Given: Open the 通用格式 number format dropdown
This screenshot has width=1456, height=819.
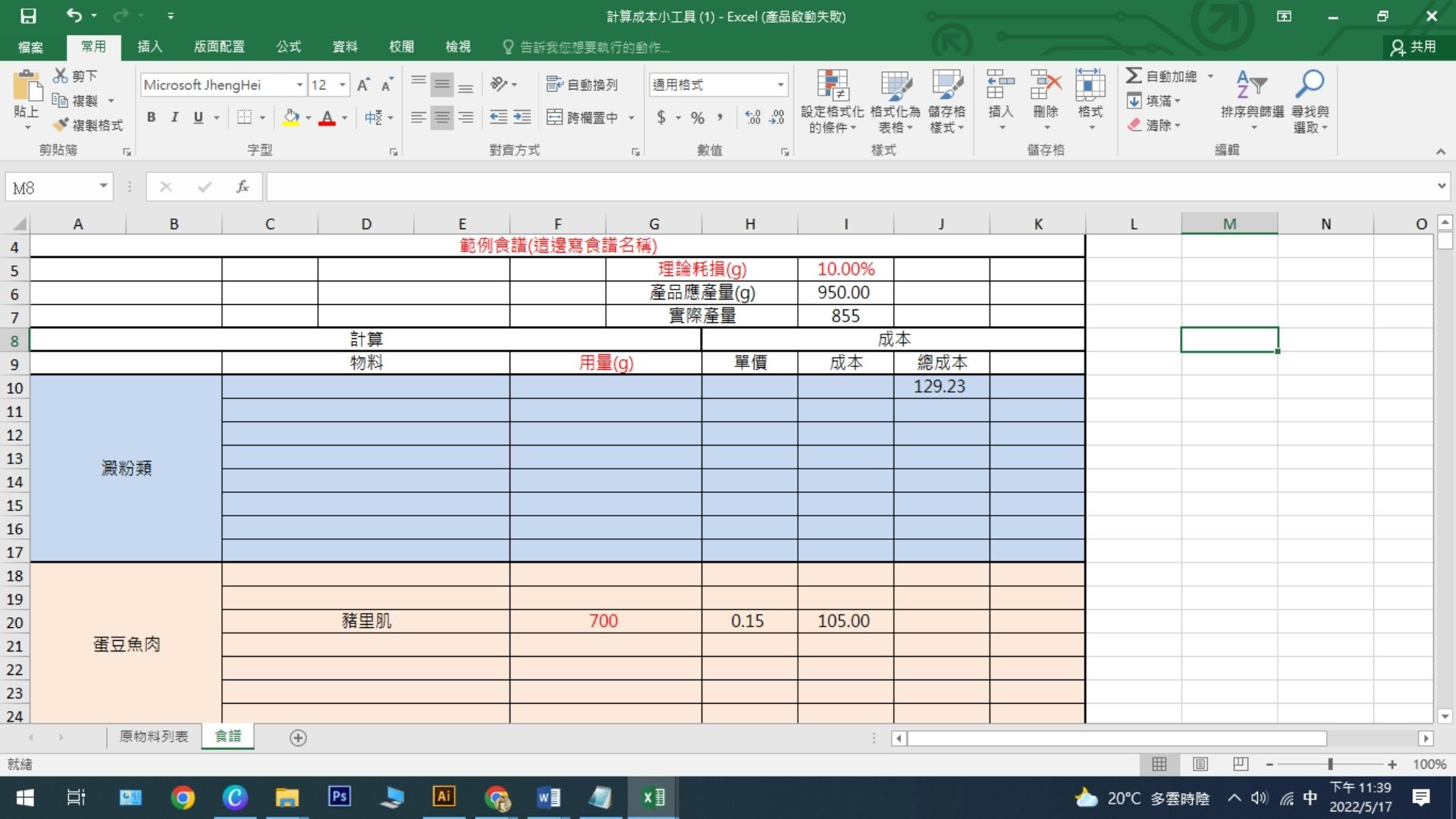Looking at the screenshot, I should pyautogui.click(x=781, y=84).
